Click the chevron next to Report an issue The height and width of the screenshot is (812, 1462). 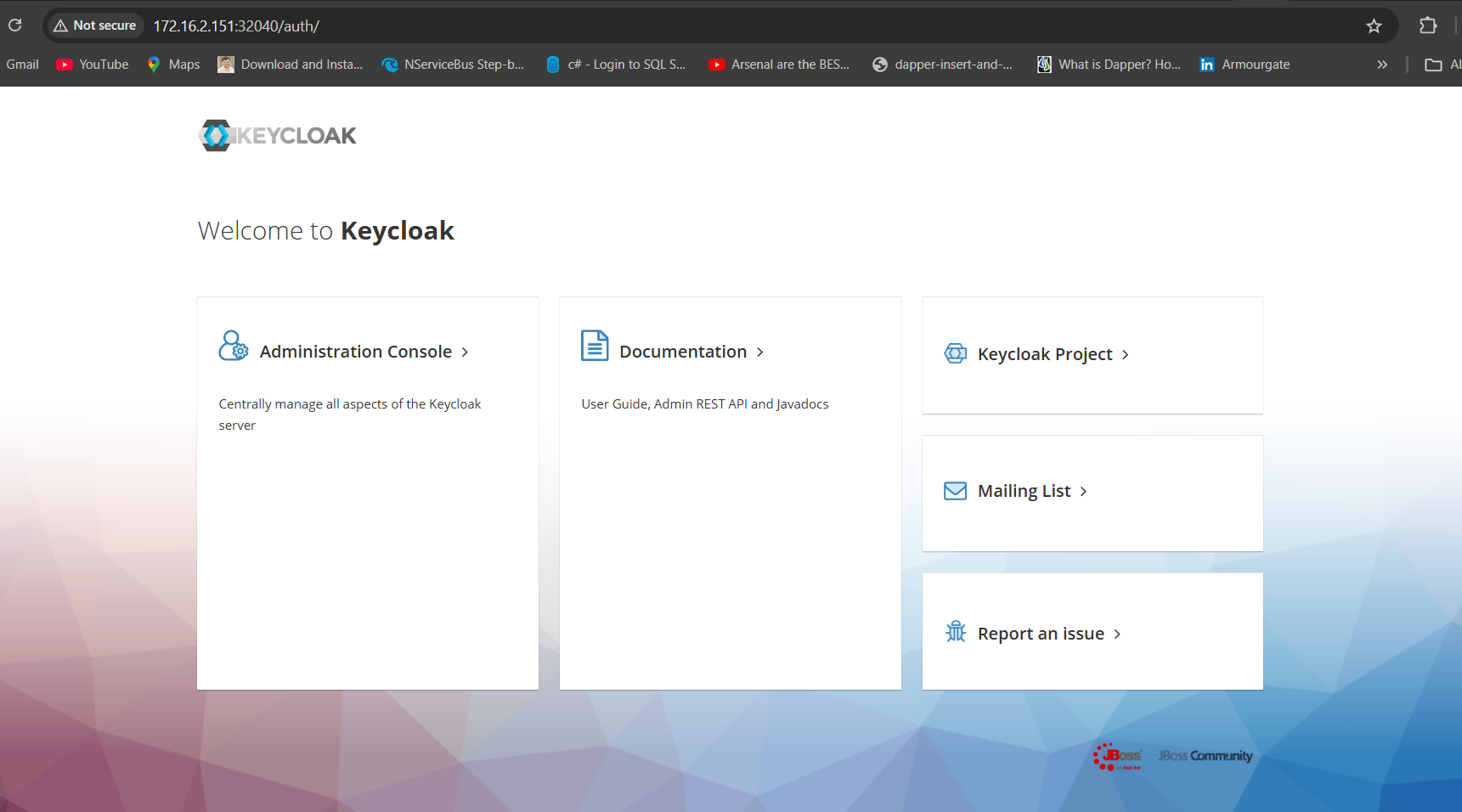[1117, 634]
